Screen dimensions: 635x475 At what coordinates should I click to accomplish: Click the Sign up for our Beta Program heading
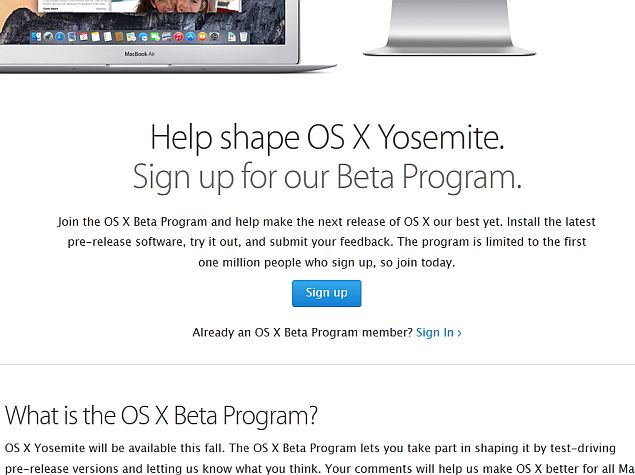327,177
